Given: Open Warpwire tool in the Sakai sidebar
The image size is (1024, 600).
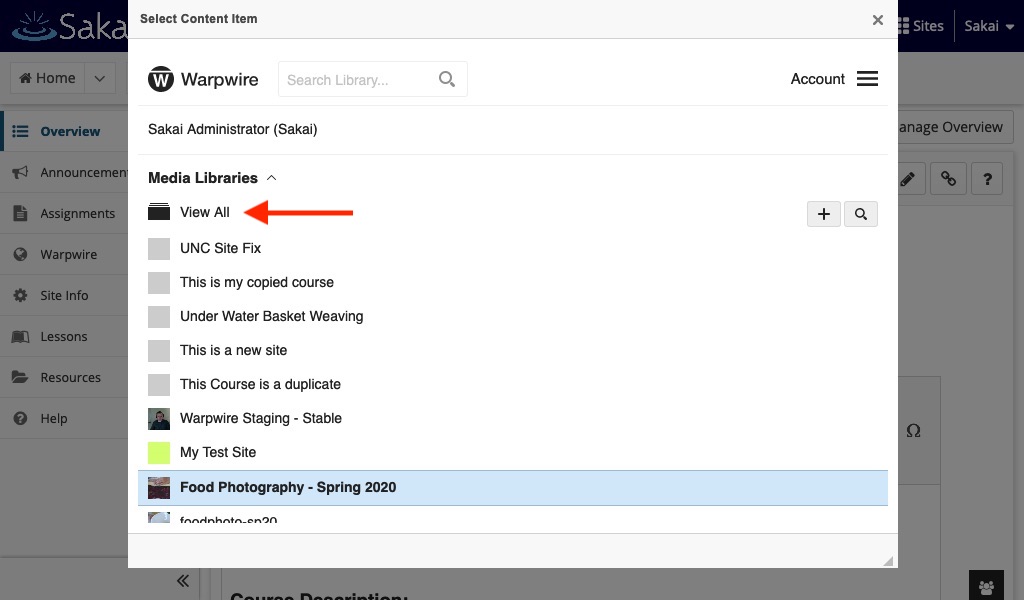Looking at the screenshot, I should pos(65,254).
